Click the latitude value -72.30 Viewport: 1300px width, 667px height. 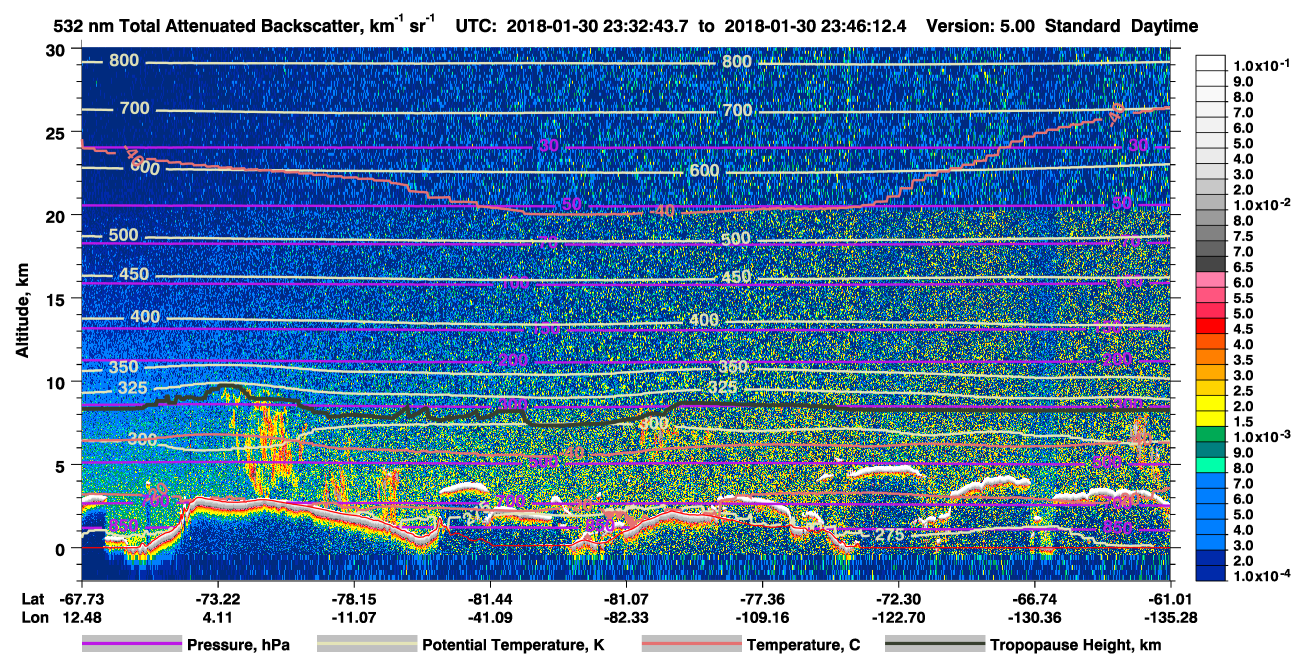point(898,599)
